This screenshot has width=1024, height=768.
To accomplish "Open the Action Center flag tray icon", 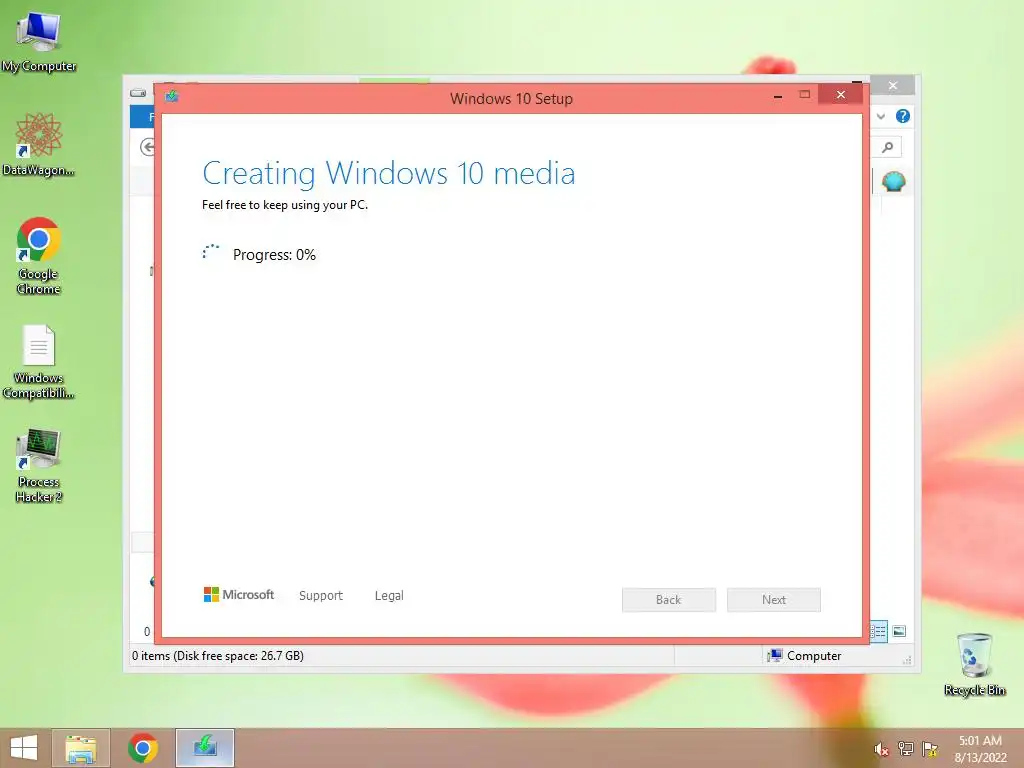I will click(x=930, y=749).
